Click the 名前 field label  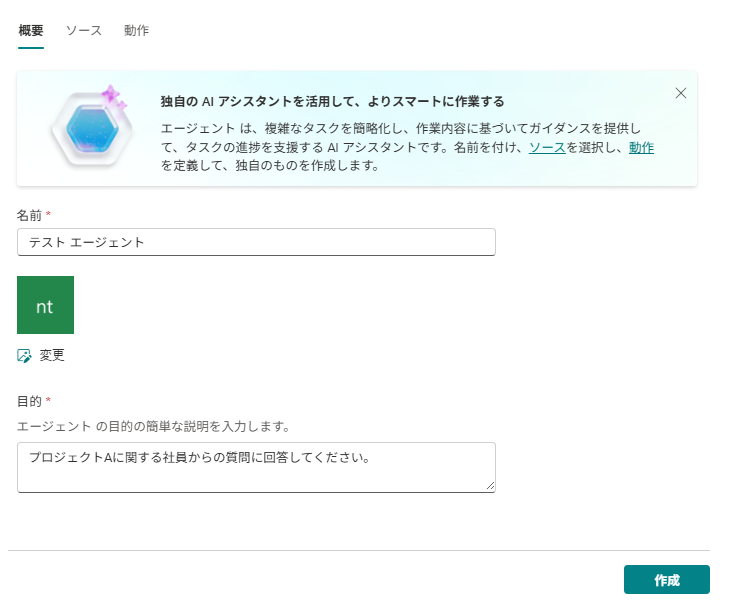click(x=30, y=215)
